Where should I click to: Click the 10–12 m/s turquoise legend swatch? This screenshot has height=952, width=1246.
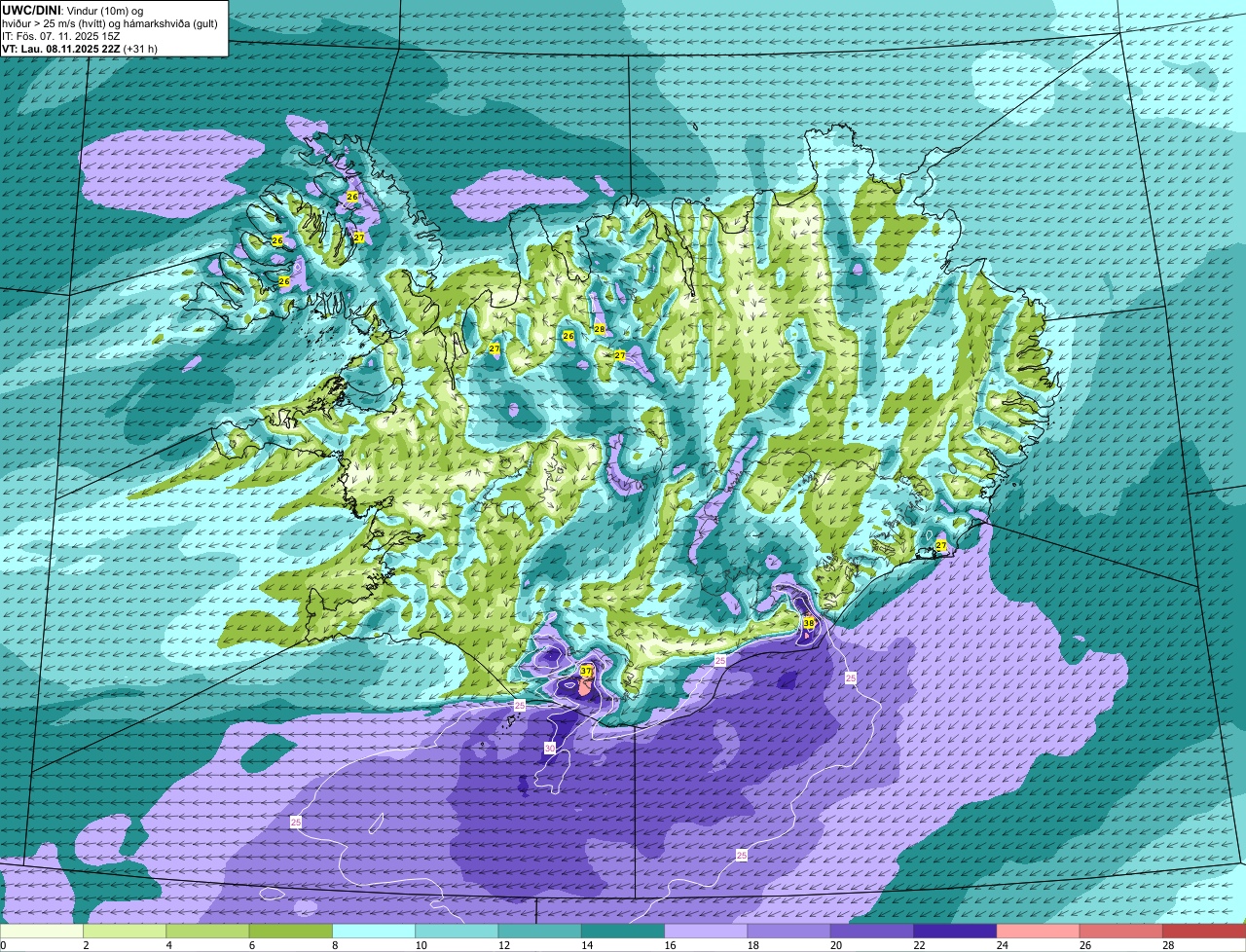coord(457,932)
